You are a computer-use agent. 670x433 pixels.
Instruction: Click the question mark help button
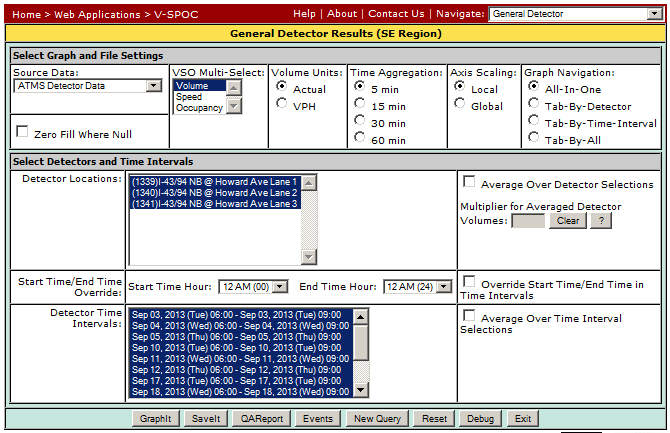600,221
